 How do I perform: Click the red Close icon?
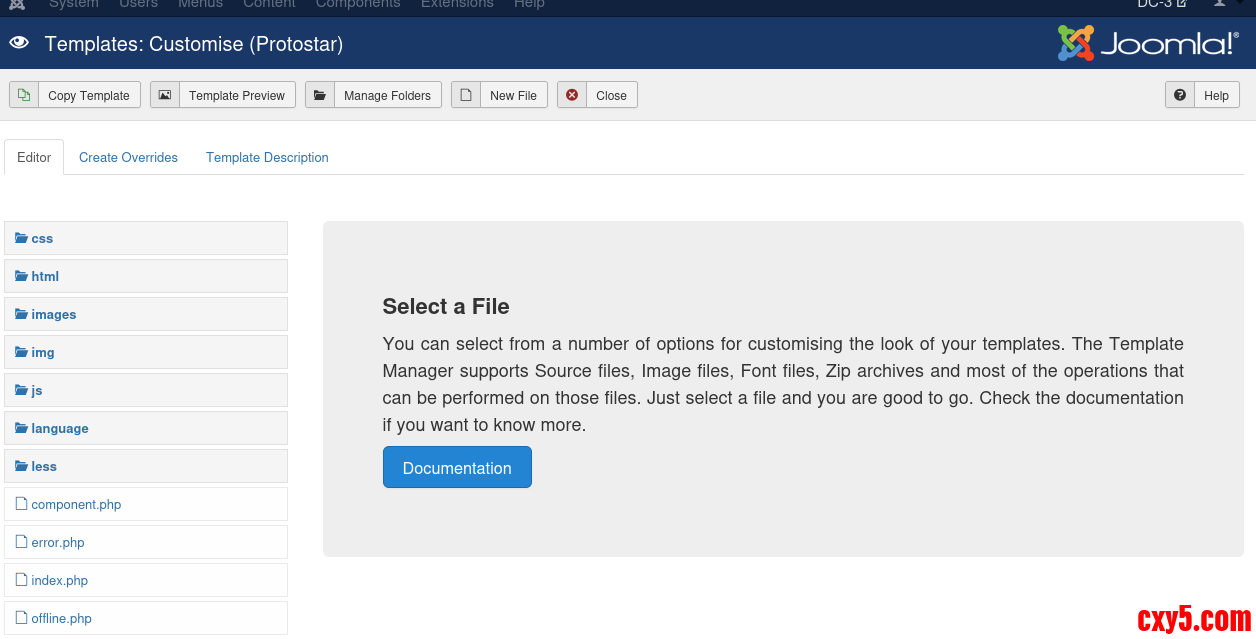click(x=572, y=95)
